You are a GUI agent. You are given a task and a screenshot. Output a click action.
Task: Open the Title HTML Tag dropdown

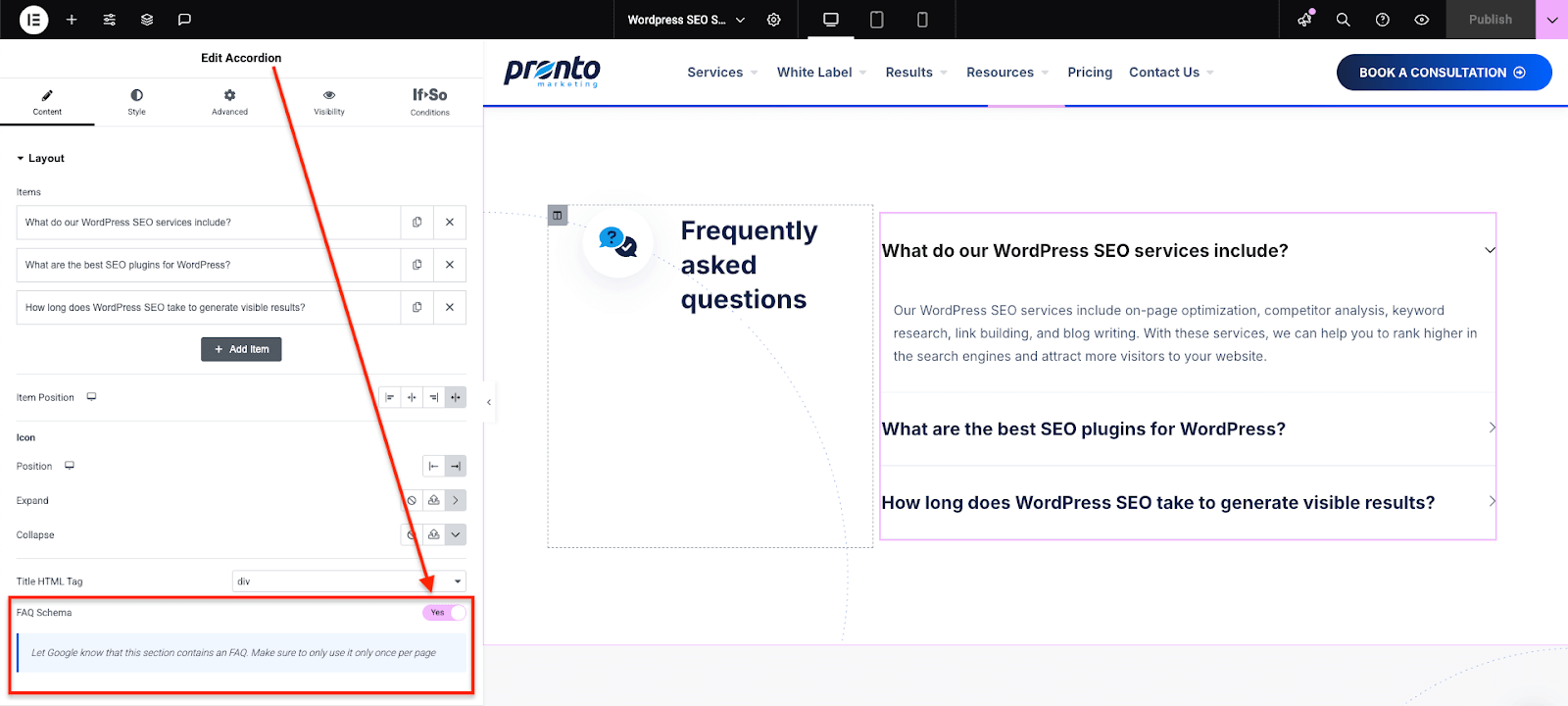pos(349,581)
